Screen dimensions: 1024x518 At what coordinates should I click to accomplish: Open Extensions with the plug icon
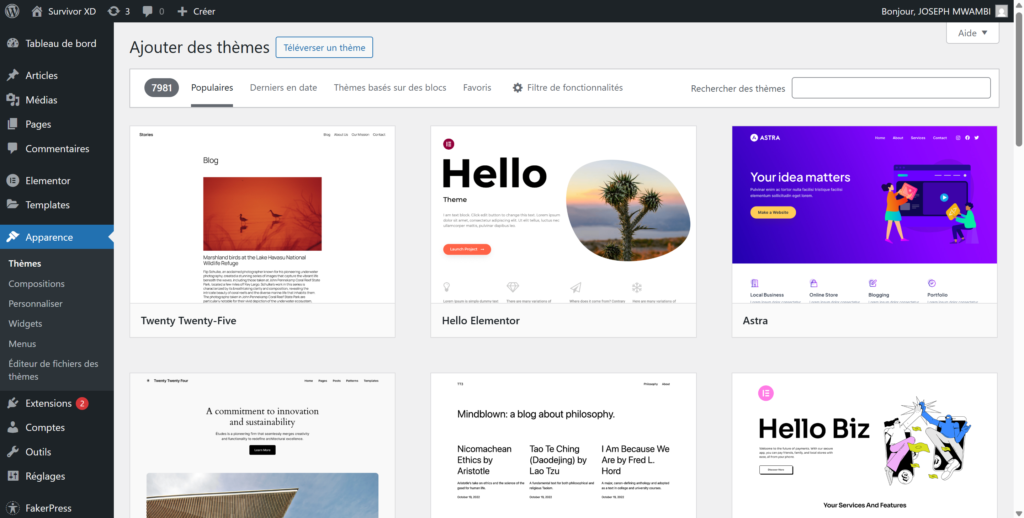coord(13,404)
